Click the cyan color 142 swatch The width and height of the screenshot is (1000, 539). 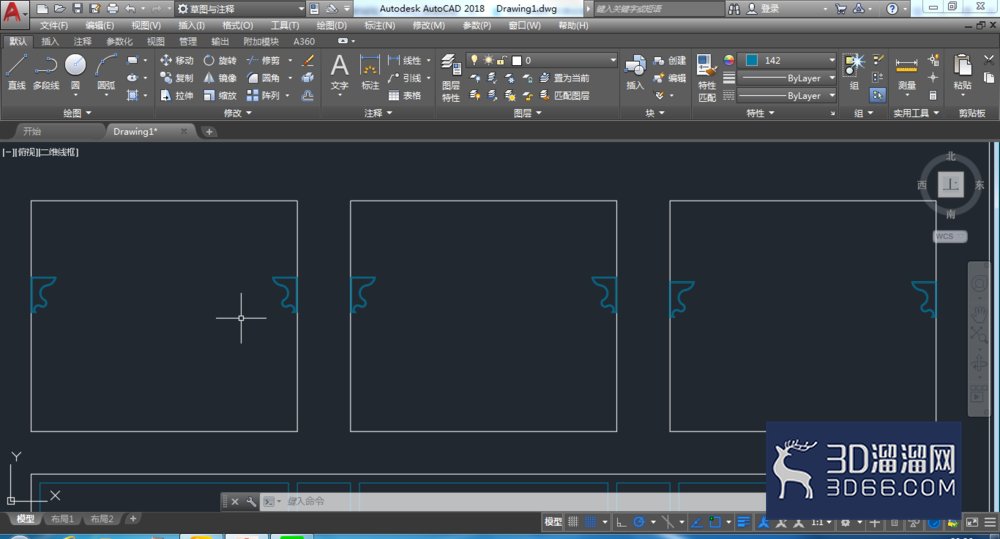[x=752, y=60]
